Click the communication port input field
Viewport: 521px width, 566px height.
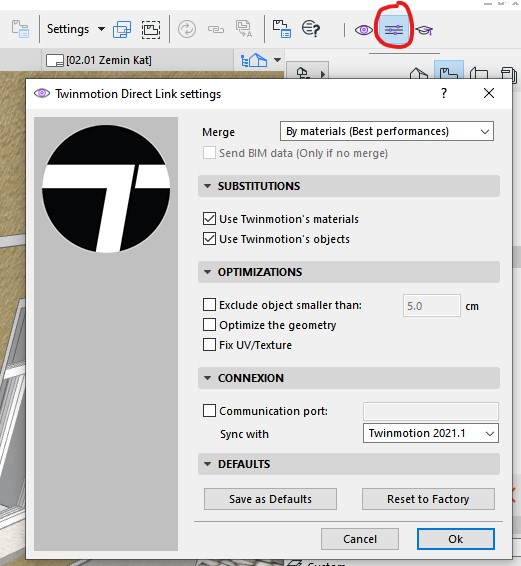pyautogui.click(x=431, y=411)
